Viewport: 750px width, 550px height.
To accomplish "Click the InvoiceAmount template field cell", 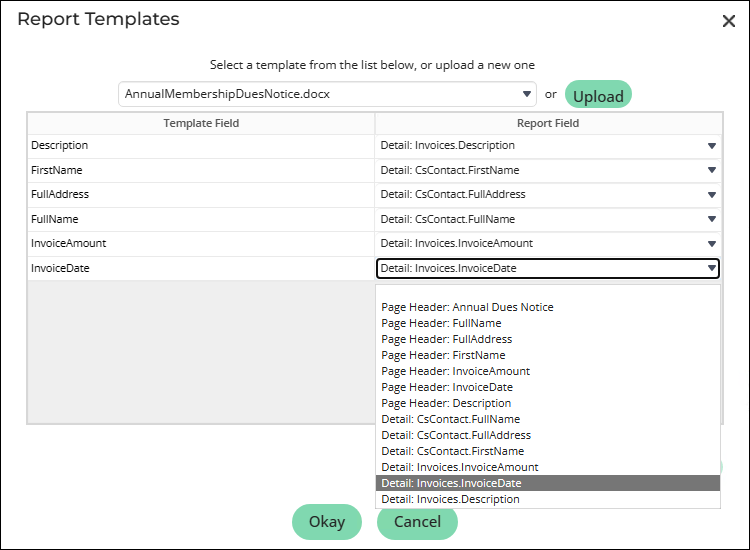I will (201, 243).
